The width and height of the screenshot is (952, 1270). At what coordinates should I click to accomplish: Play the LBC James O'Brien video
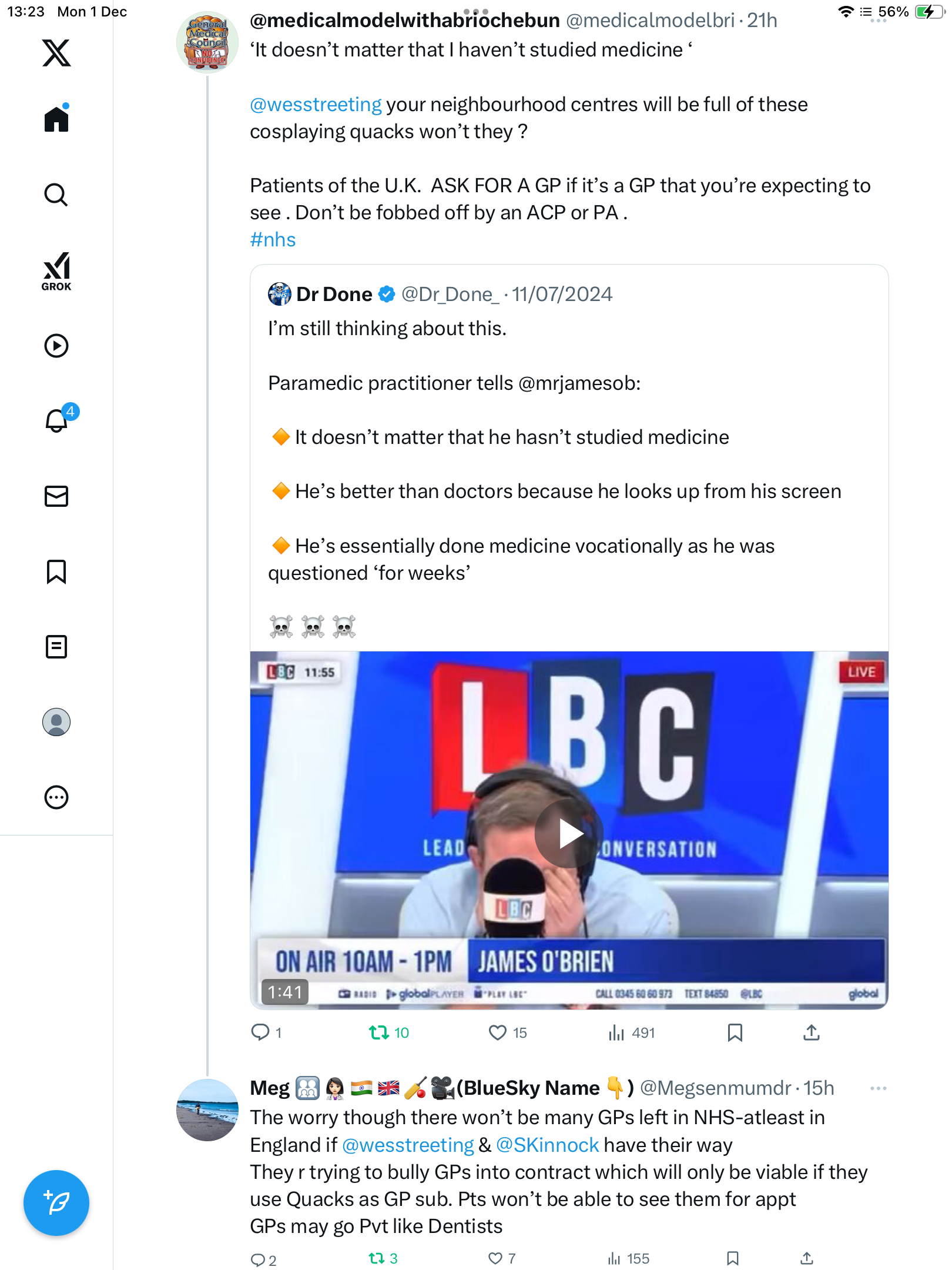(x=569, y=834)
